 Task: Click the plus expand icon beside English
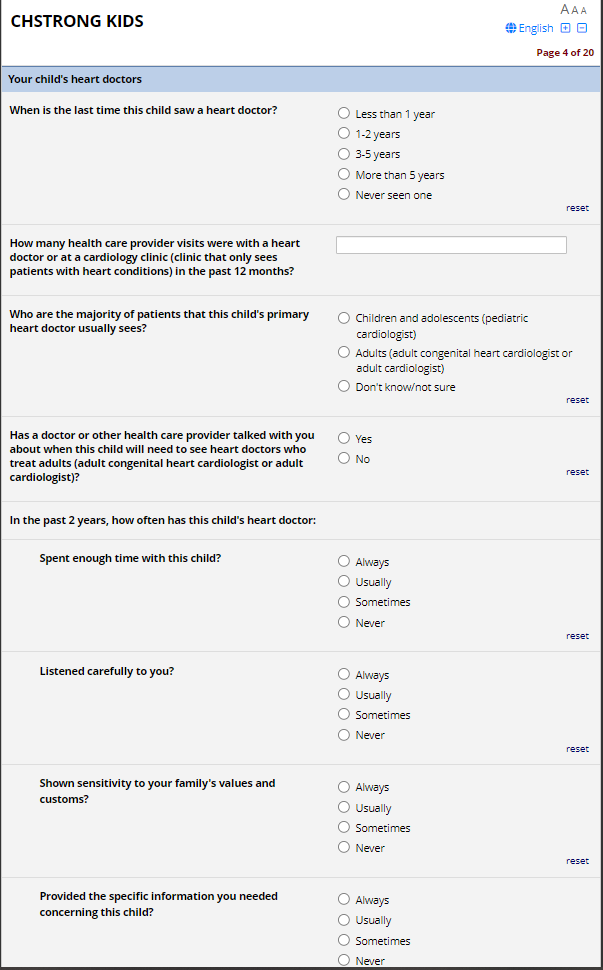pyautogui.click(x=566, y=28)
